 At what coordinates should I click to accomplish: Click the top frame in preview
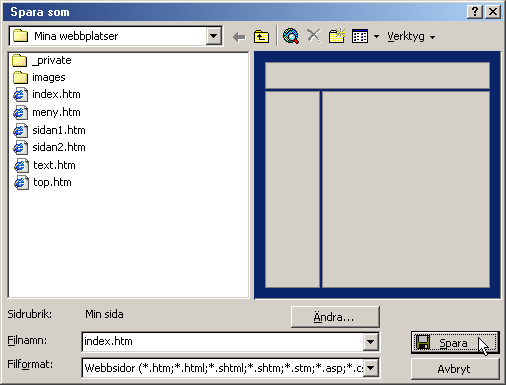[377, 75]
